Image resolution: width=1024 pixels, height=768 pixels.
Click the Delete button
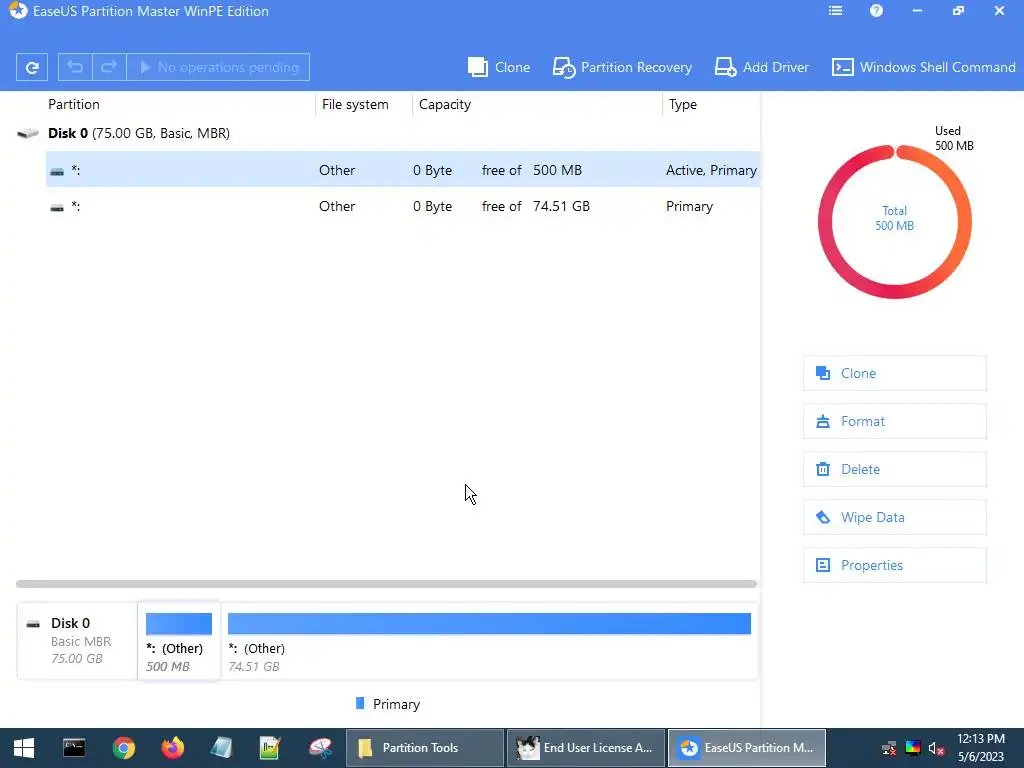click(894, 470)
